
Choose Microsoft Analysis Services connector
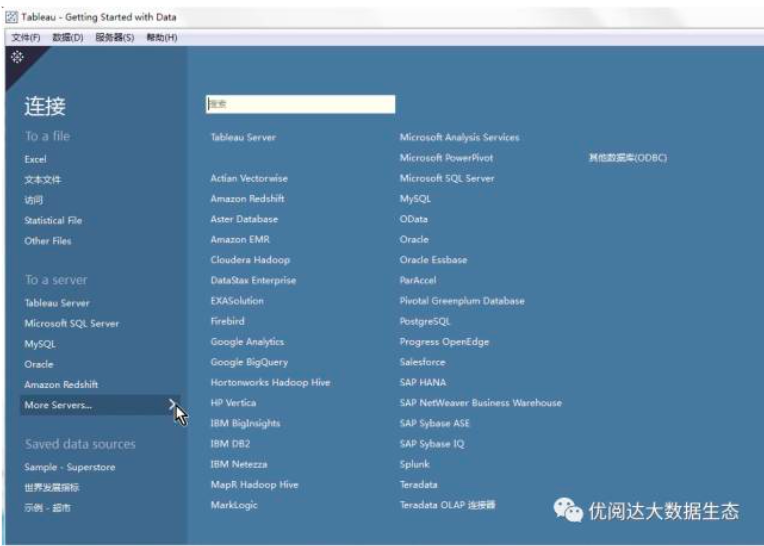[459, 137]
